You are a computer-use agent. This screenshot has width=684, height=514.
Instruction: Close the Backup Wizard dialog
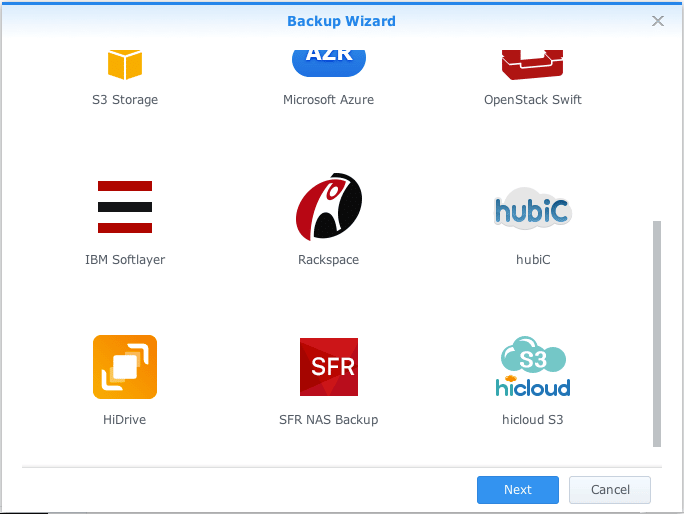coord(658,21)
